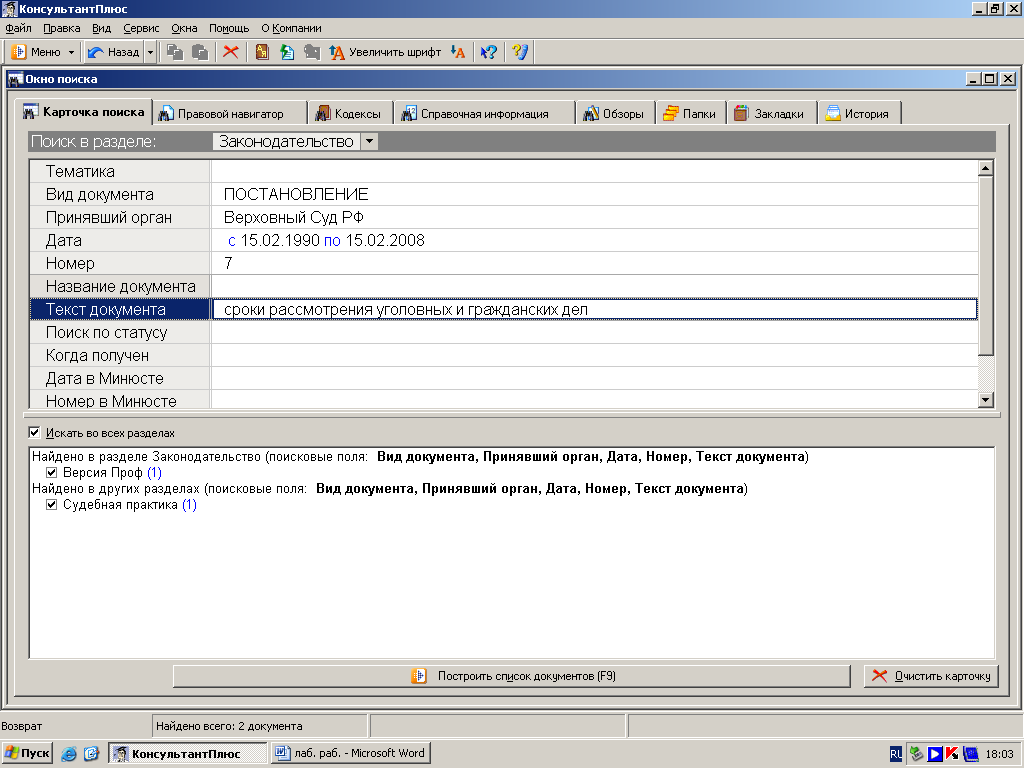The width and height of the screenshot is (1024, 768).
Task: Switch to the Закладки tab
Action: pos(771,114)
